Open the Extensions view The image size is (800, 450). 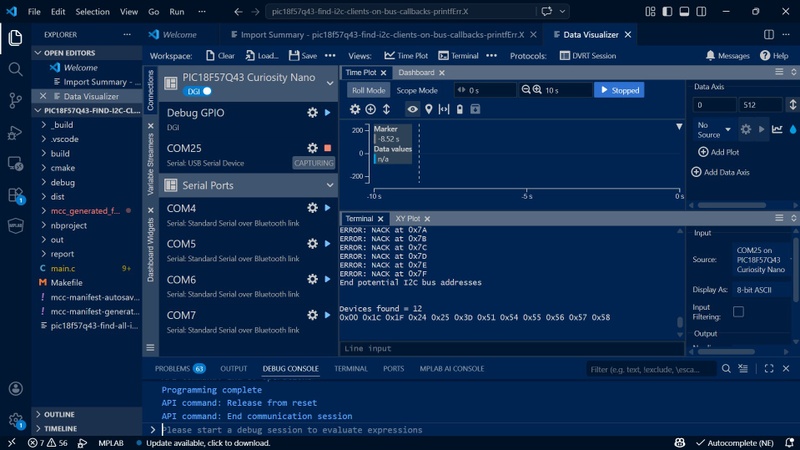pos(15,195)
